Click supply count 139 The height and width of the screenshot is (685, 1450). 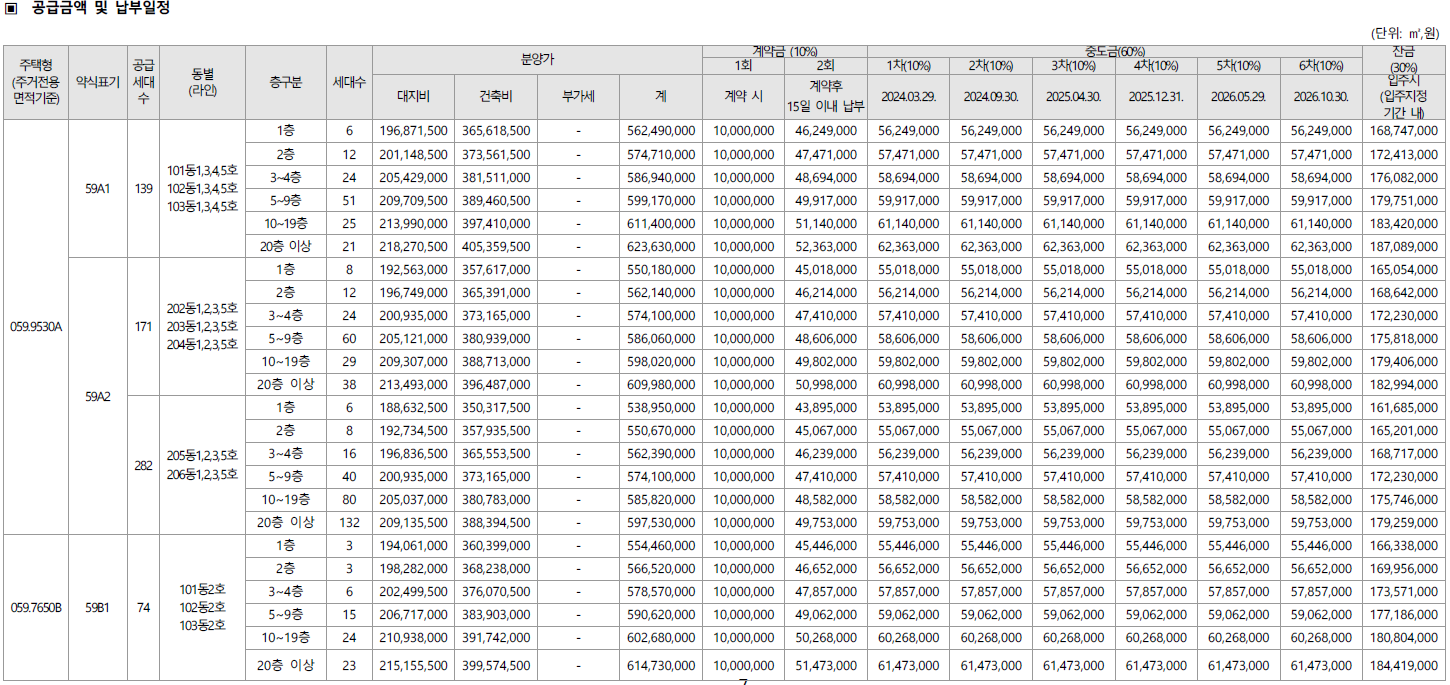click(x=143, y=189)
